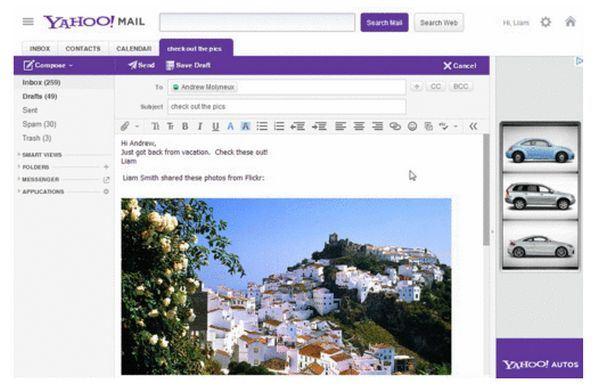Open the silver SUV car ad
The width and height of the screenshot is (599, 392).
coord(540,196)
